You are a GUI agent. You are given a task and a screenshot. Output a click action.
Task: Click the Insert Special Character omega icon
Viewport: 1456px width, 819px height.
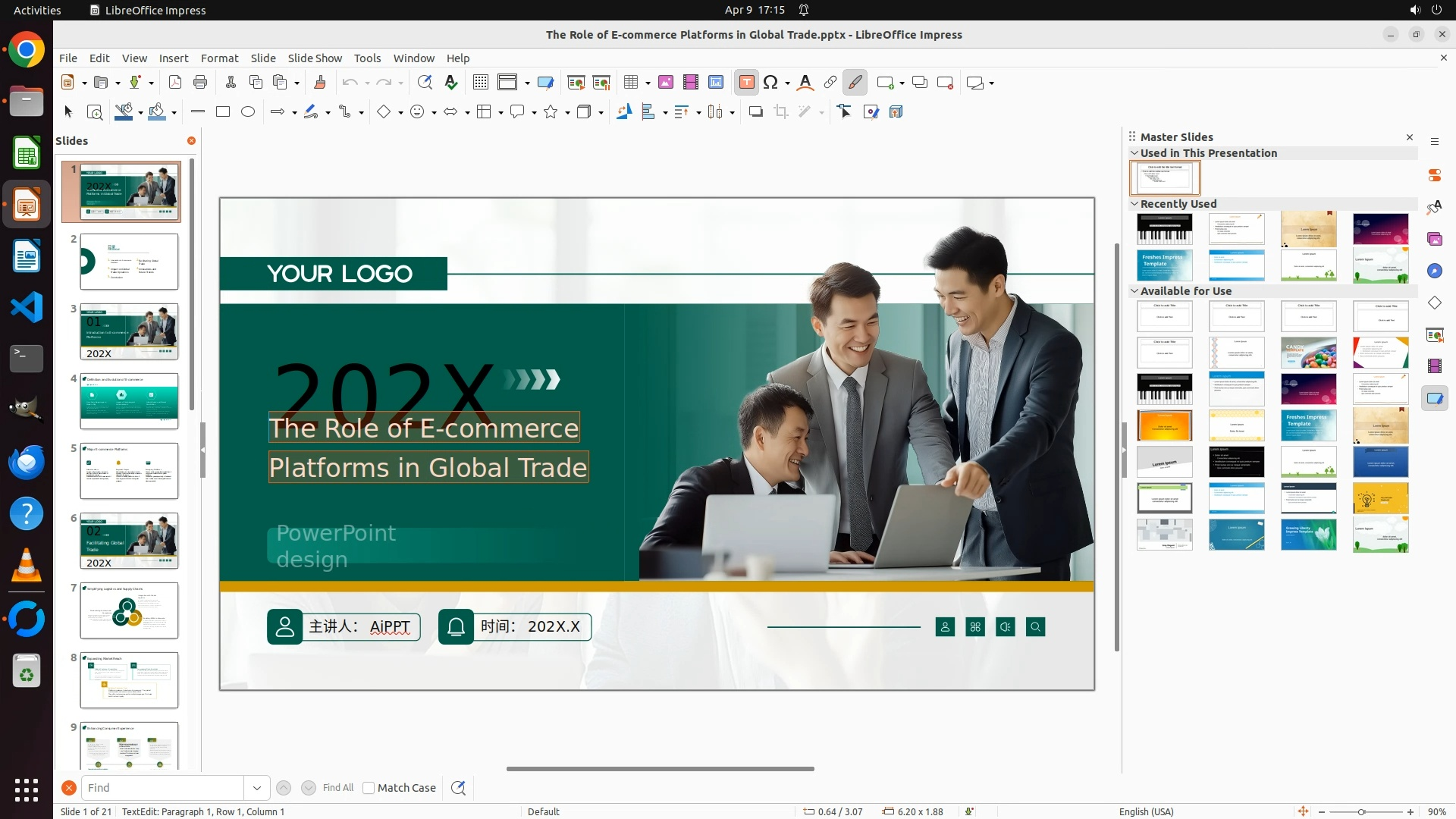[770, 83]
